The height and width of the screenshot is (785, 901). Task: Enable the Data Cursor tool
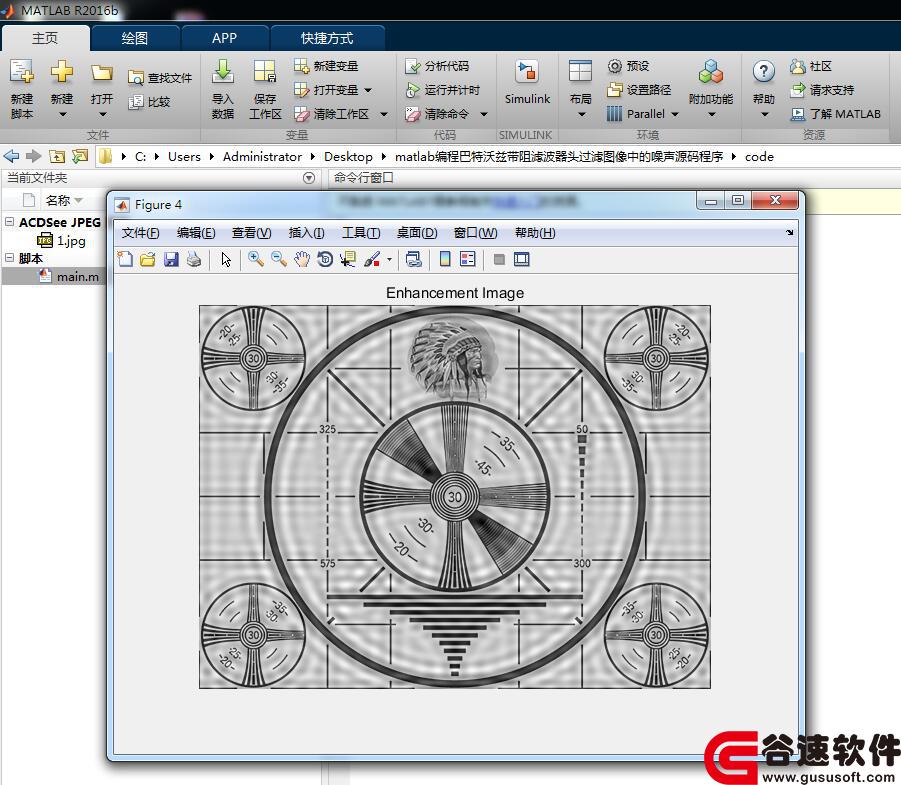coord(348,259)
